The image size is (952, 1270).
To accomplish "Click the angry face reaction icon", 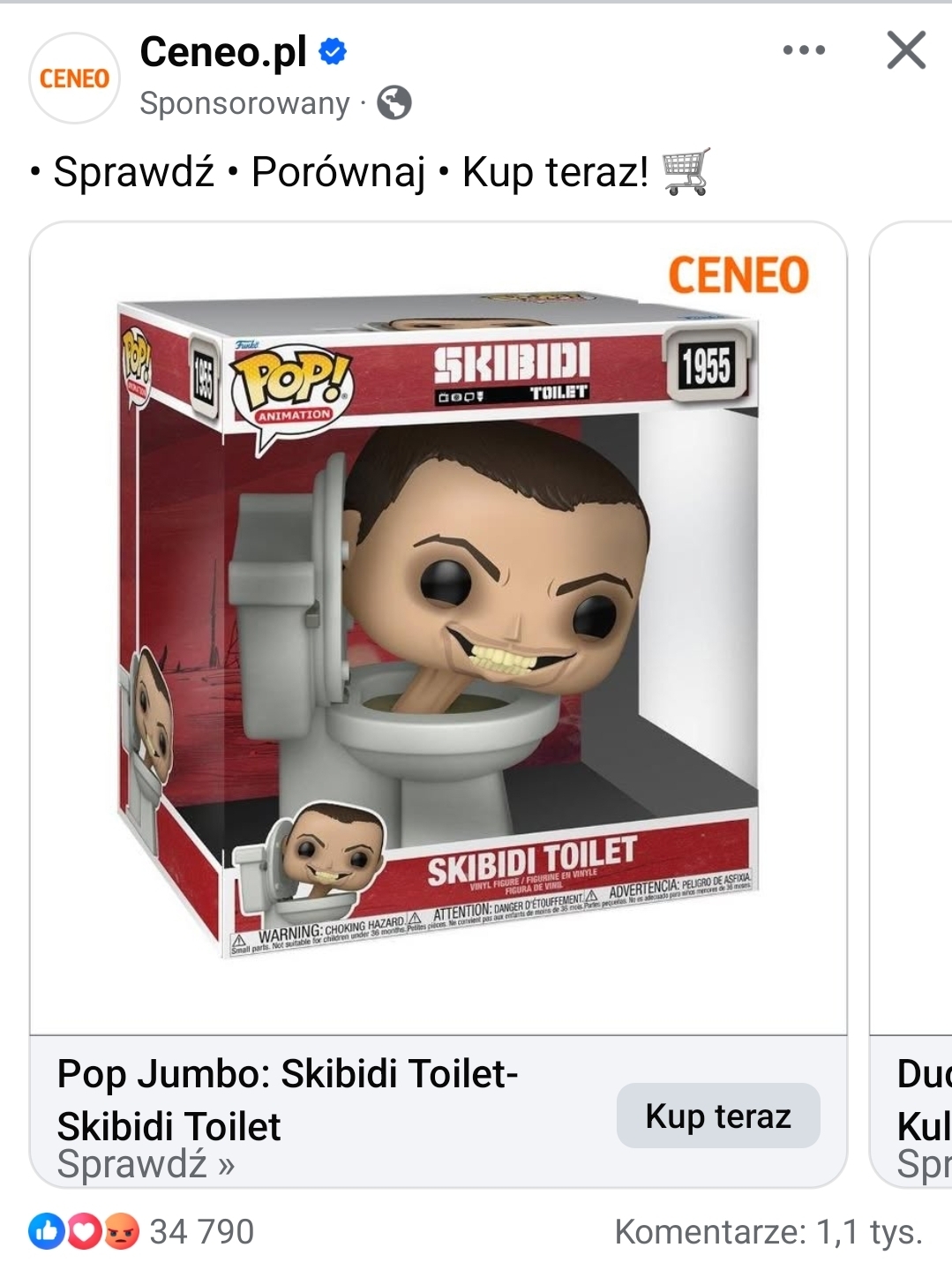I will click(x=122, y=1231).
